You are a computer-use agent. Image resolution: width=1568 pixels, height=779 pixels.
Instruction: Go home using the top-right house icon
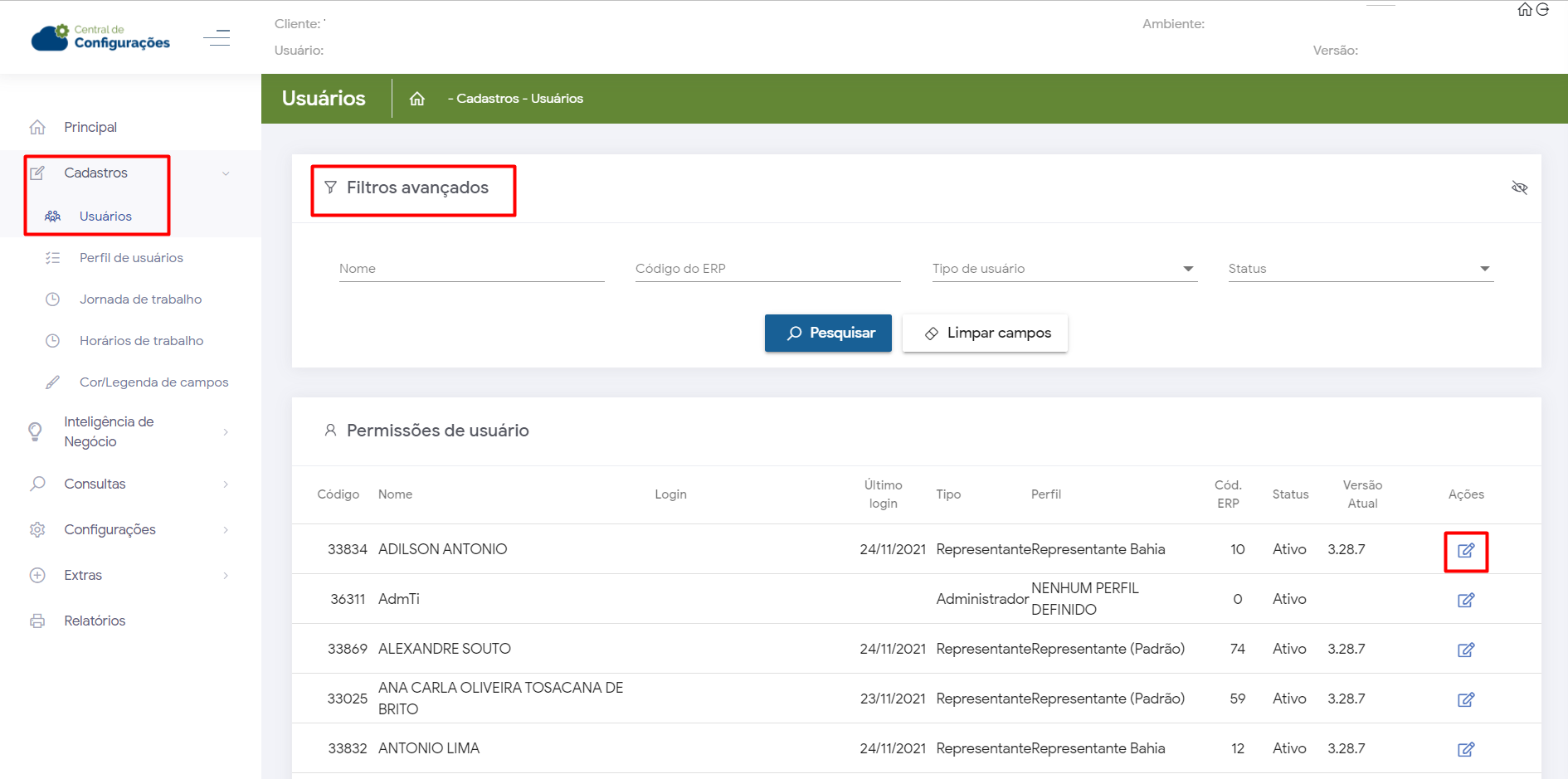click(x=1525, y=10)
